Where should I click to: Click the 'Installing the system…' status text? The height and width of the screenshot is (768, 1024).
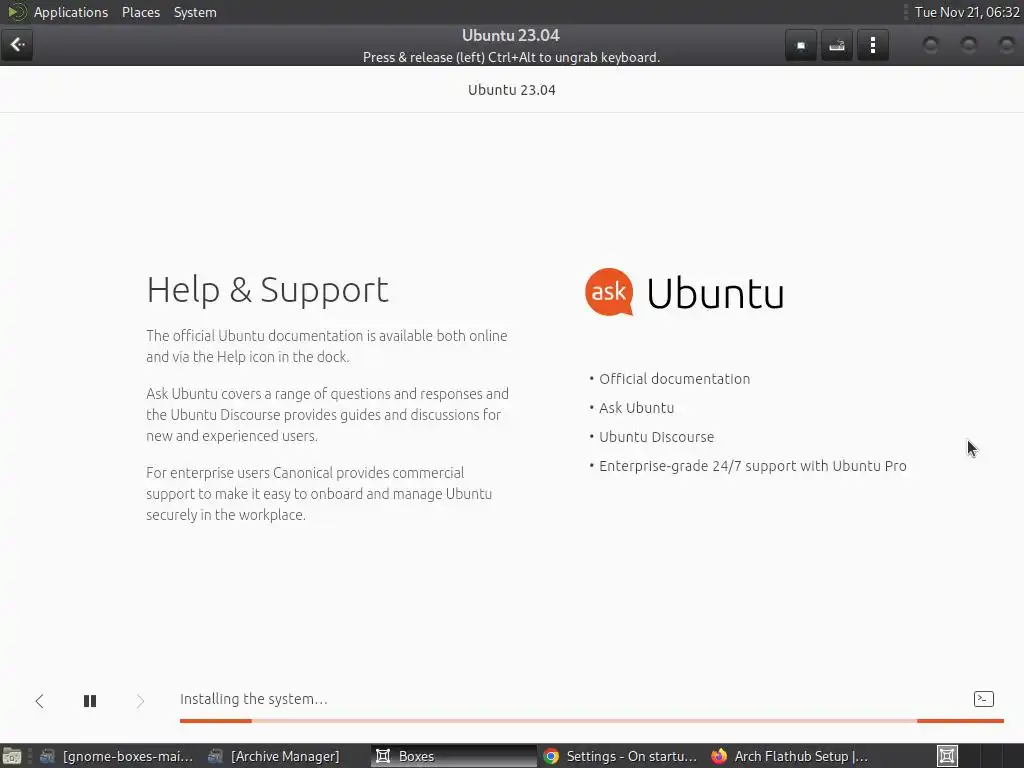tap(253, 699)
